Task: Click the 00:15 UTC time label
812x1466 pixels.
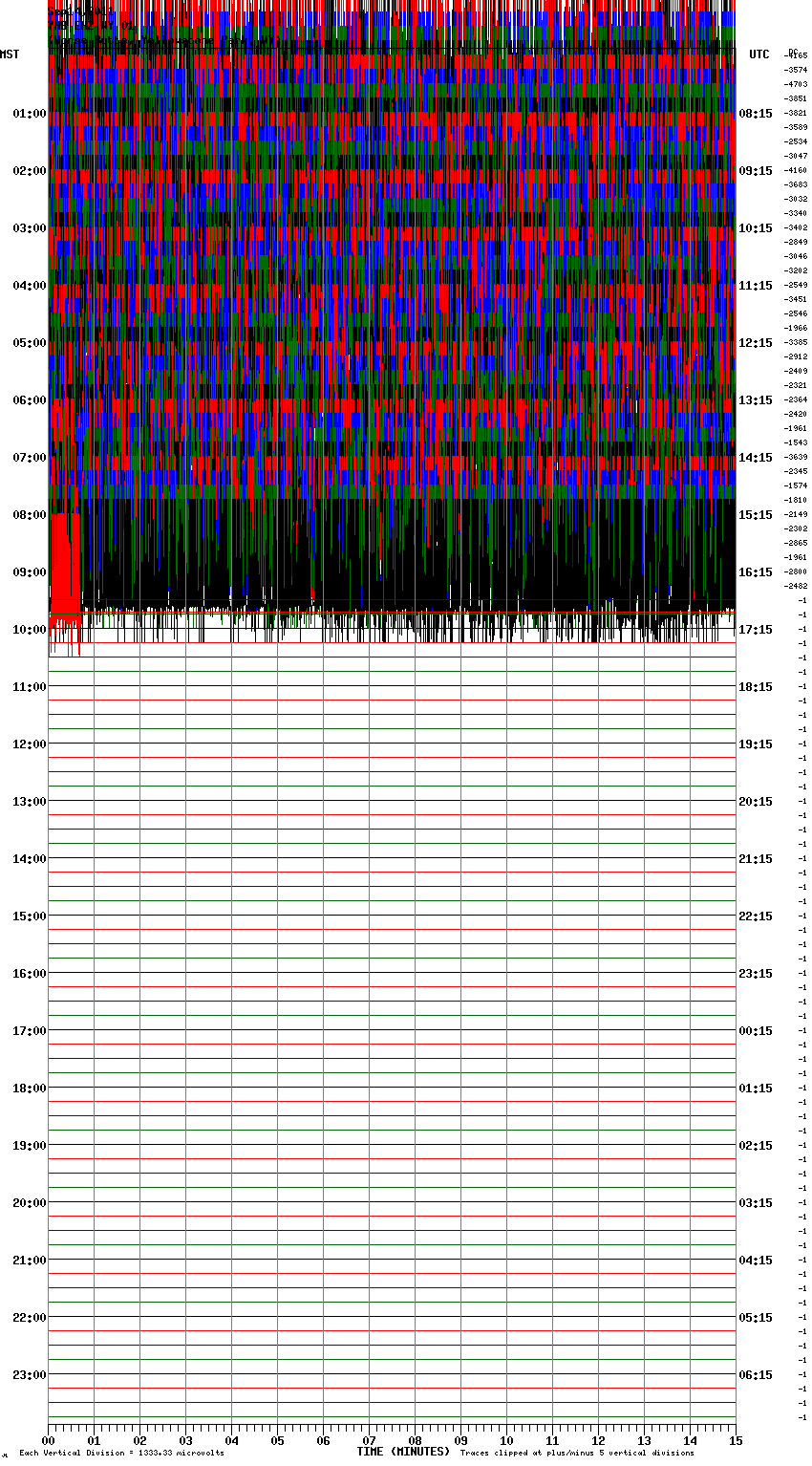Action: click(756, 1031)
